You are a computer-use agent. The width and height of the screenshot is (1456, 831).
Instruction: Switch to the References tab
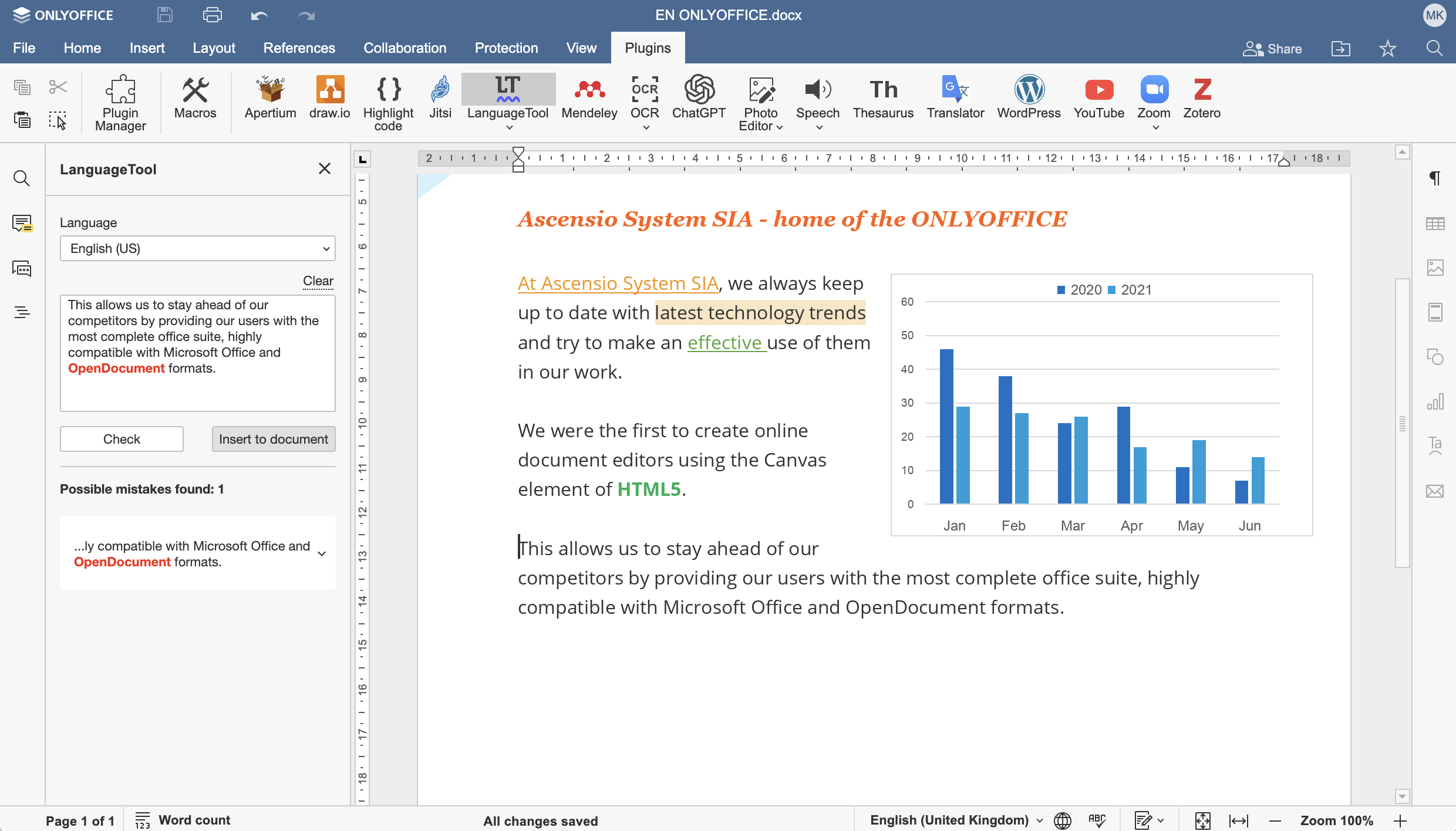(299, 48)
